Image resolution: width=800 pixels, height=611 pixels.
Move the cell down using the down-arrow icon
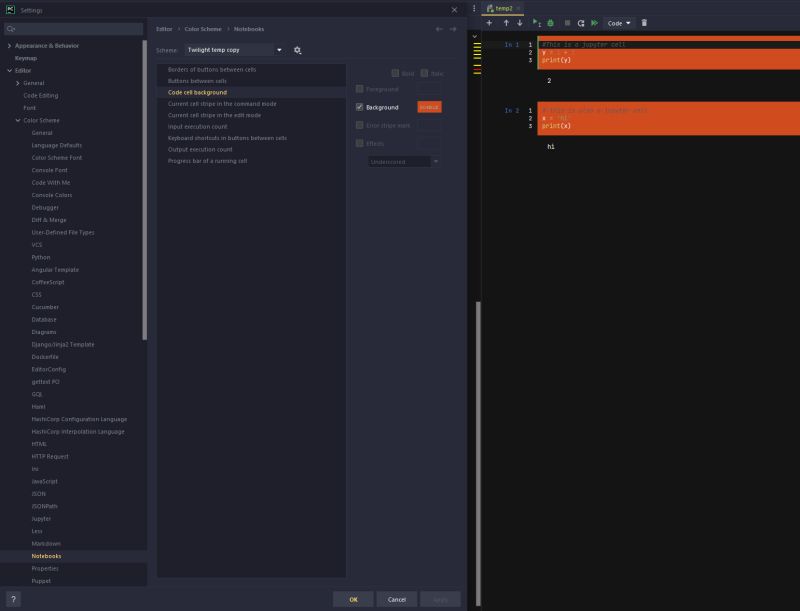pyautogui.click(x=519, y=22)
